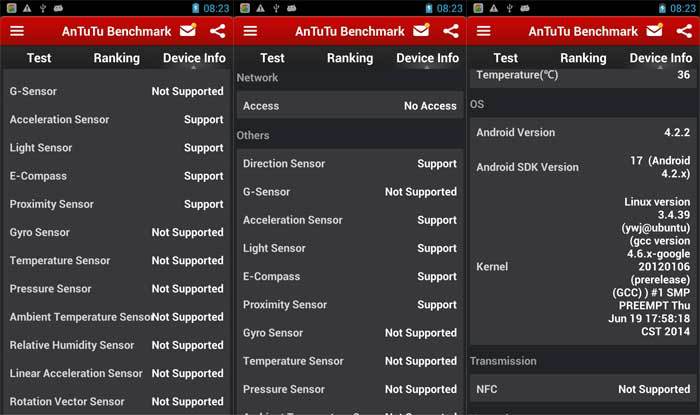Tap the share icon in the middle screen
Image resolution: width=700 pixels, height=415 pixels.
[x=451, y=30]
